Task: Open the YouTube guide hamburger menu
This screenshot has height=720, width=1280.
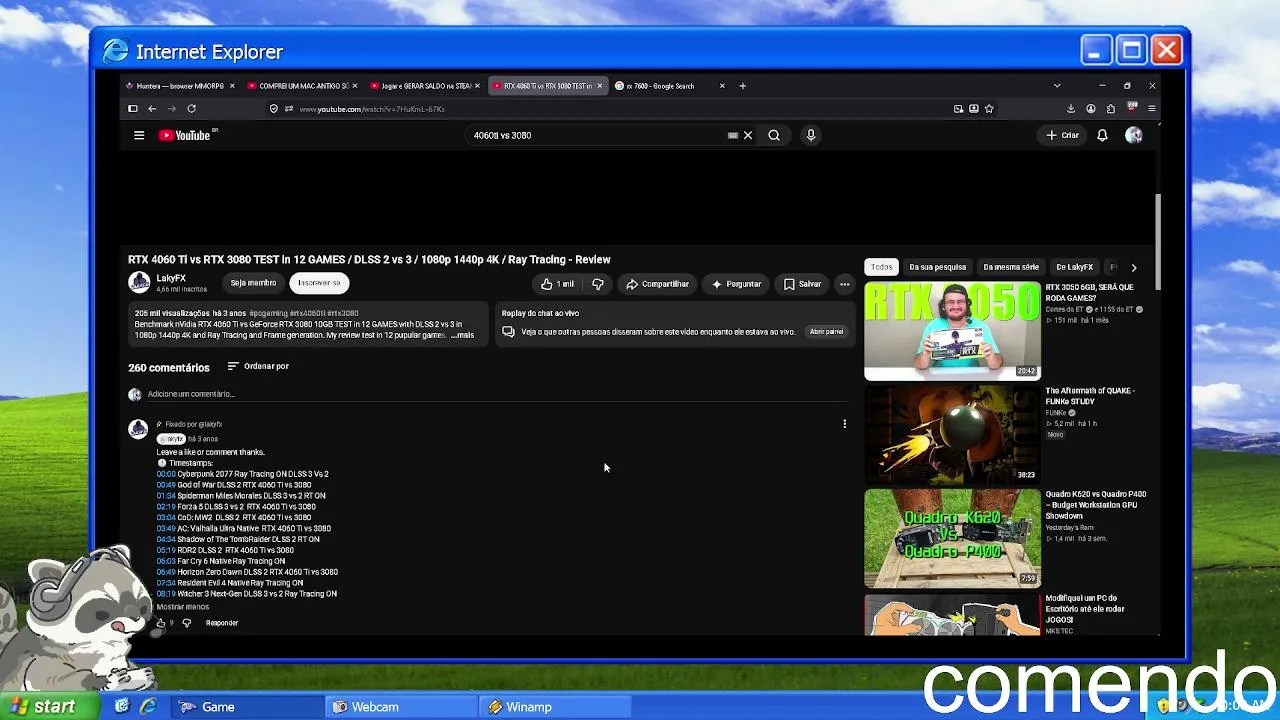Action: [x=139, y=135]
